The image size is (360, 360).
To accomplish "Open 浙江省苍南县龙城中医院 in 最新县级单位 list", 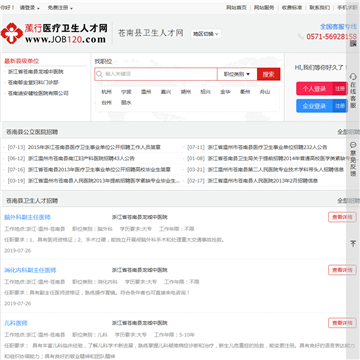I will click(x=36, y=72).
